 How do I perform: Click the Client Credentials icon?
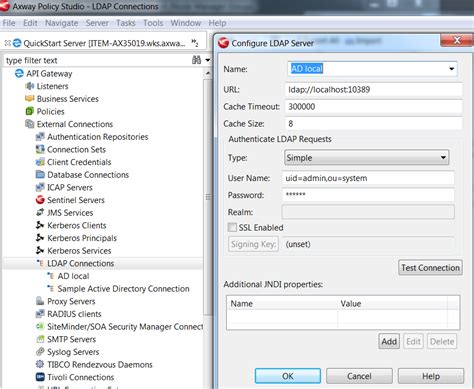(x=40, y=162)
